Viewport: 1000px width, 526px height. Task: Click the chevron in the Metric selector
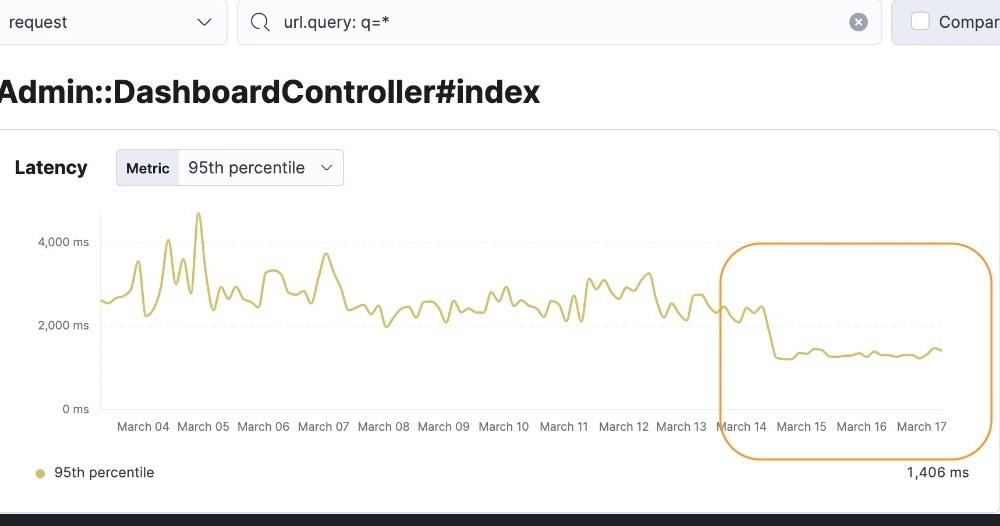click(x=326, y=168)
